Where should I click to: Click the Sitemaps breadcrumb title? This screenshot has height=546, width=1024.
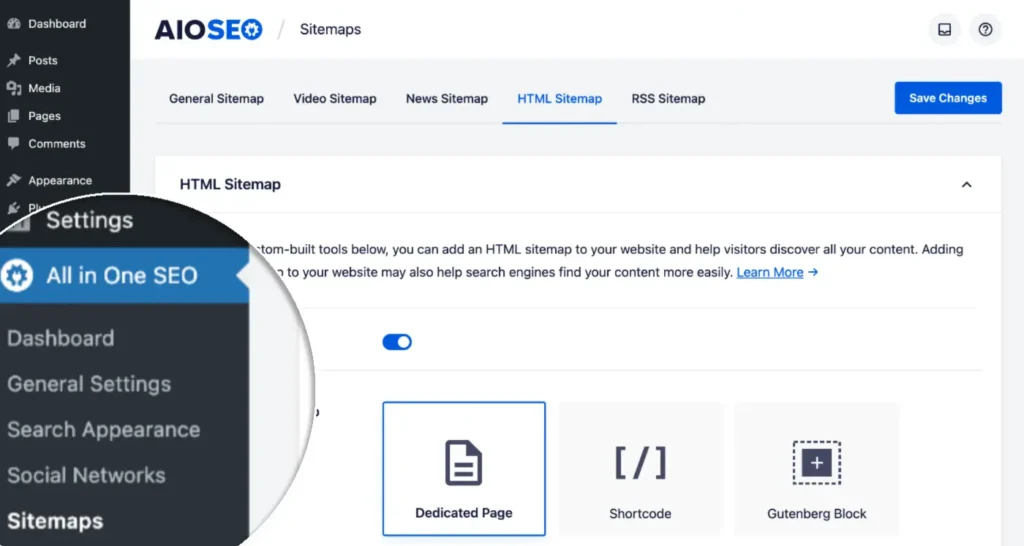click(x=330, y=29)
